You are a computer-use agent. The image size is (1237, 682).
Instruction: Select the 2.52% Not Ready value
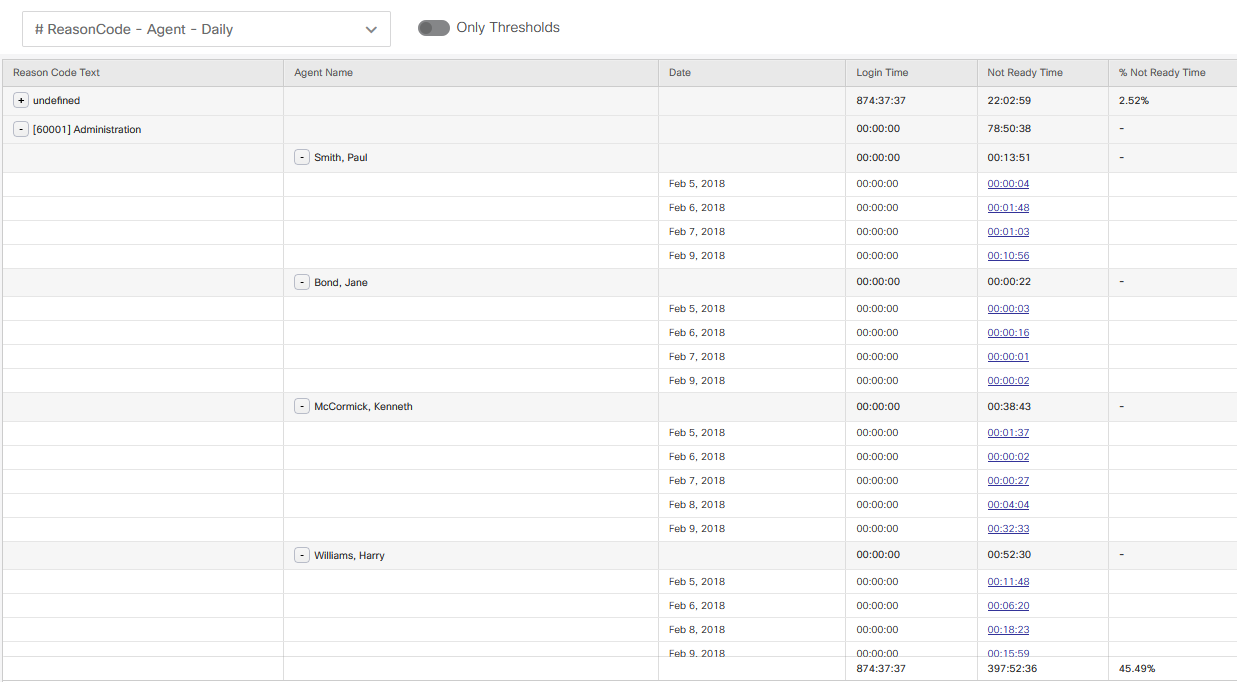point(1134,101)
